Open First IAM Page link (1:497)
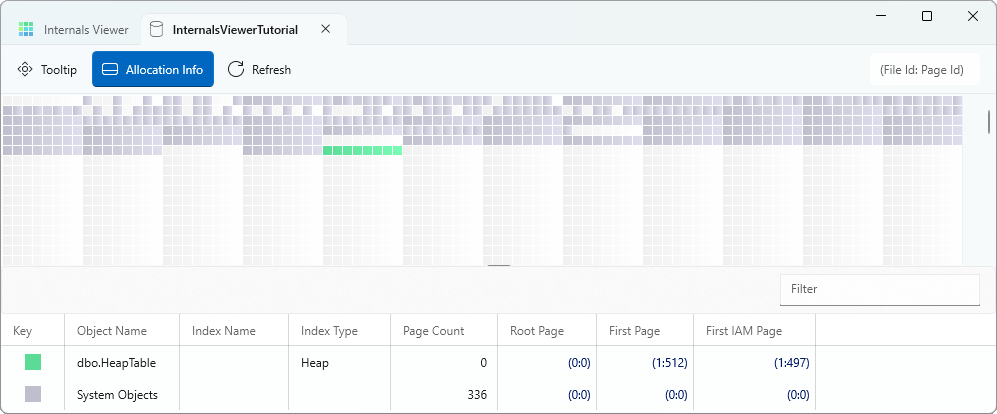The height and width of the screenshot is (414, 997). (791, 363)
